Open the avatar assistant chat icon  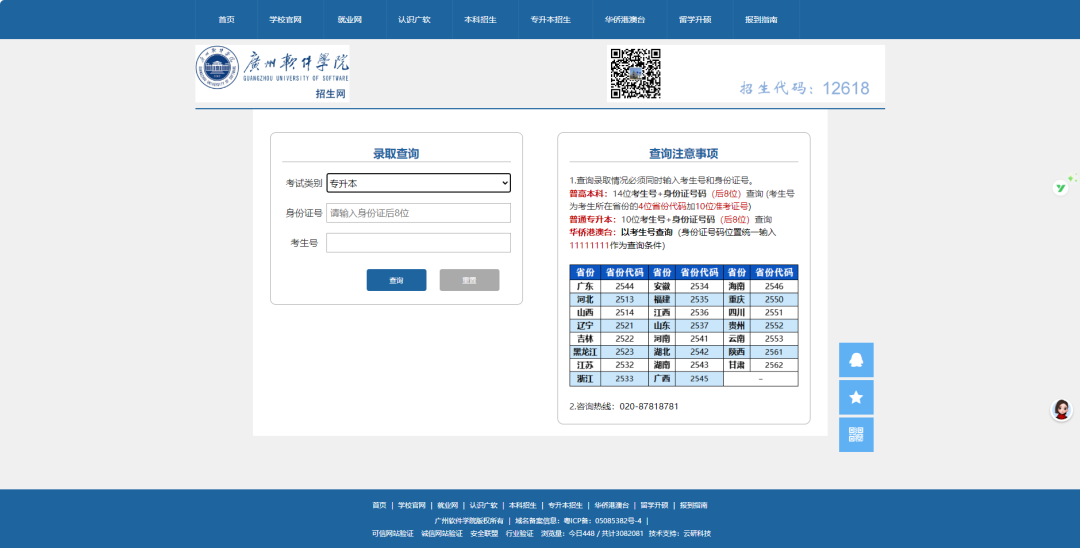tap(1061, 410)
